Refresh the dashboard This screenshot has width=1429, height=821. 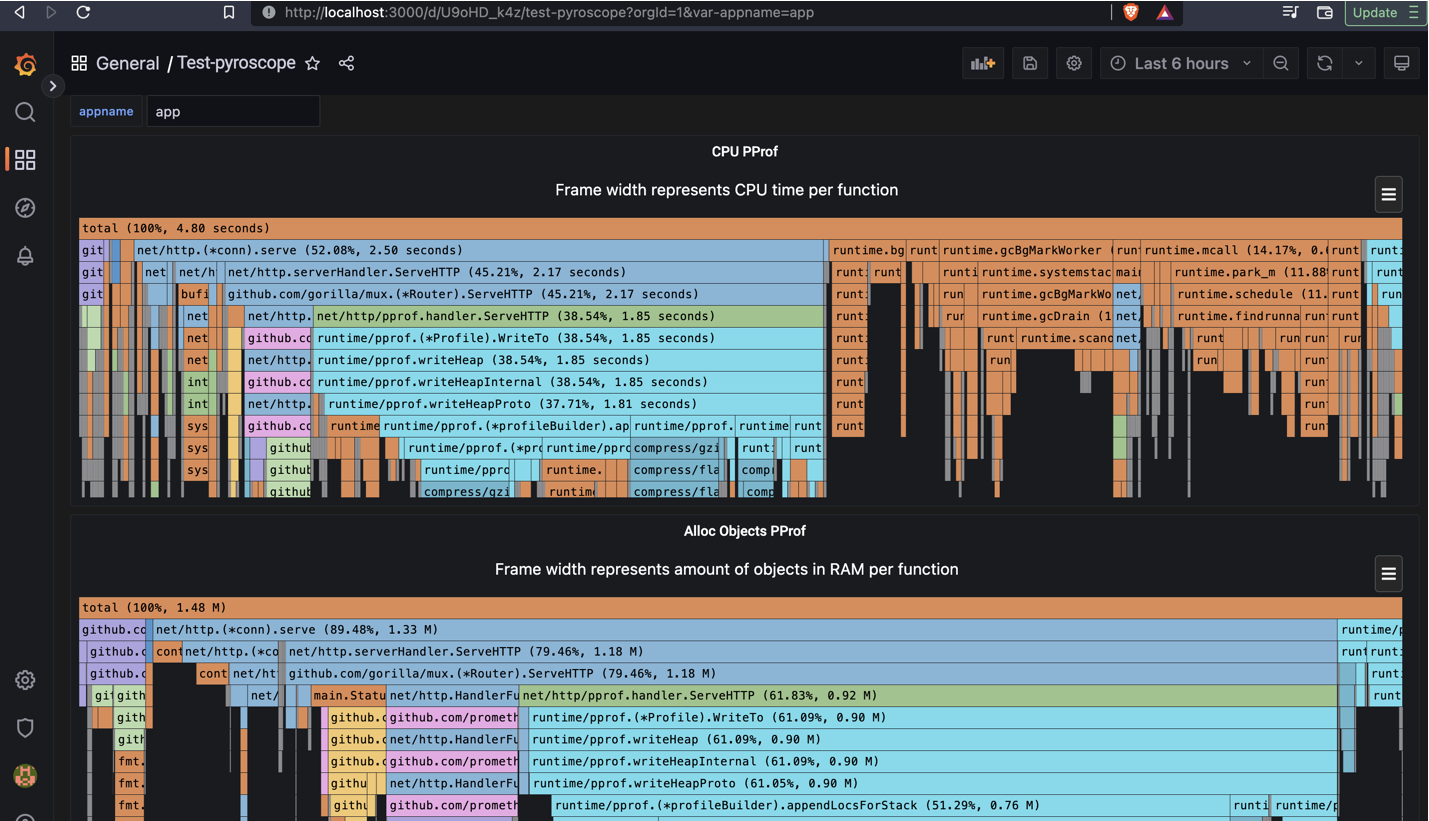[x=1325, y=63]
